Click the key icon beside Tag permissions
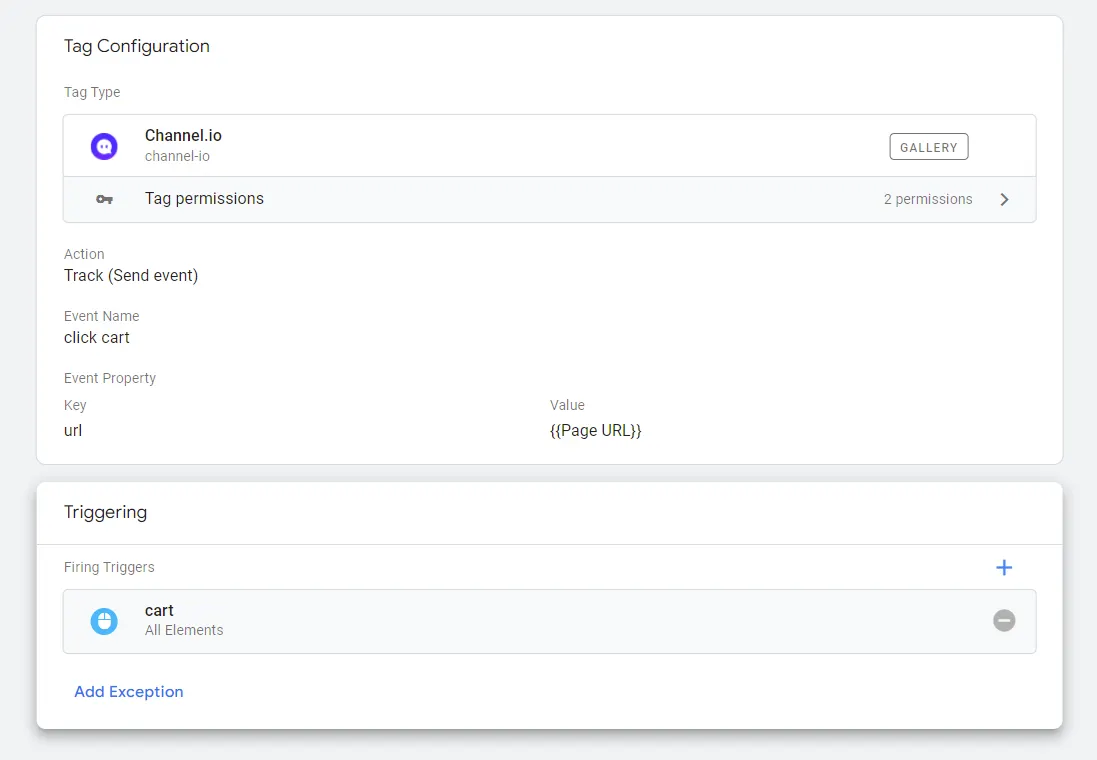This screenshot has width=1097, height=760. [104, 199]
